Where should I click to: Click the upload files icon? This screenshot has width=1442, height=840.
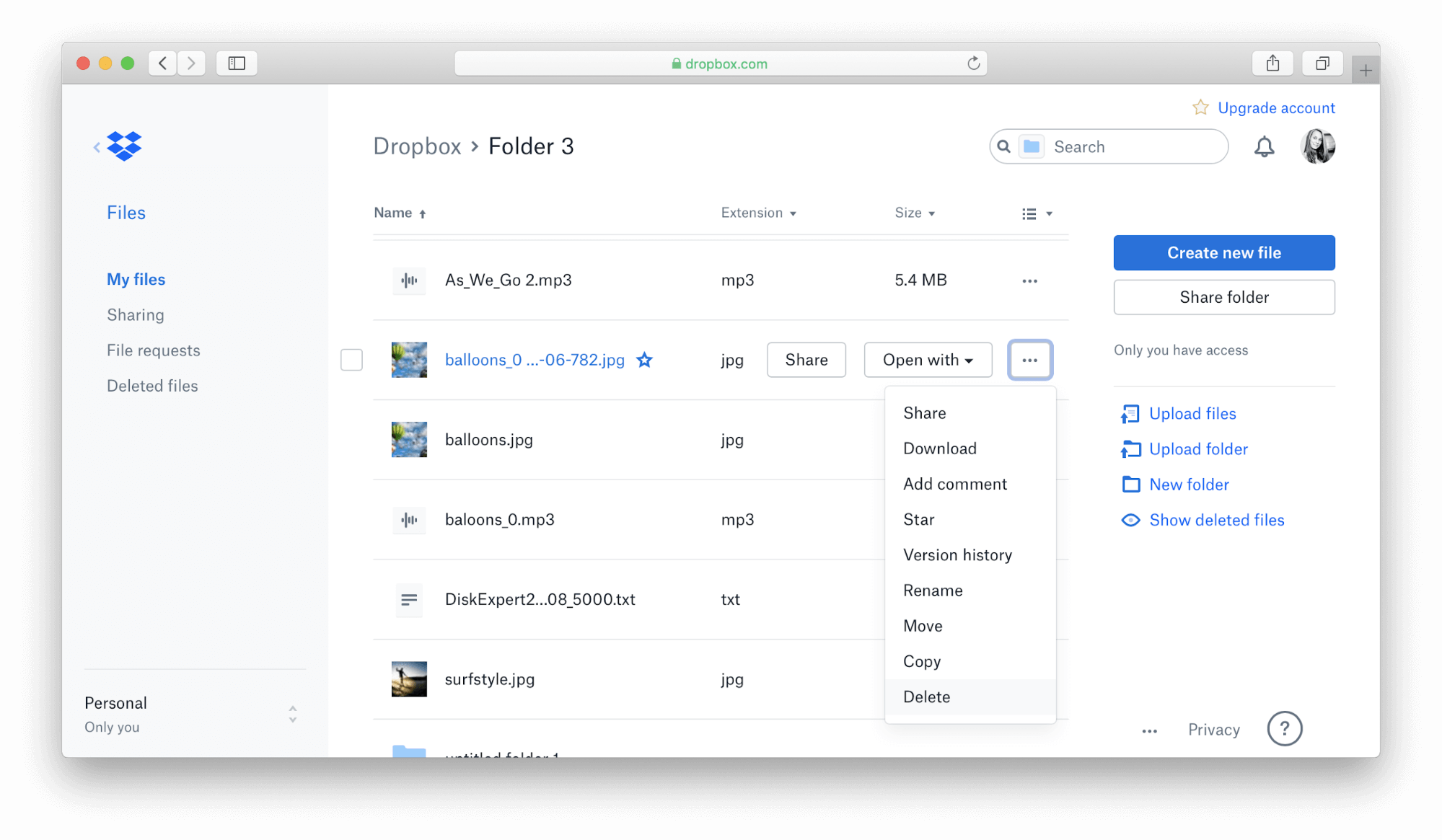tap(1130, 413)
